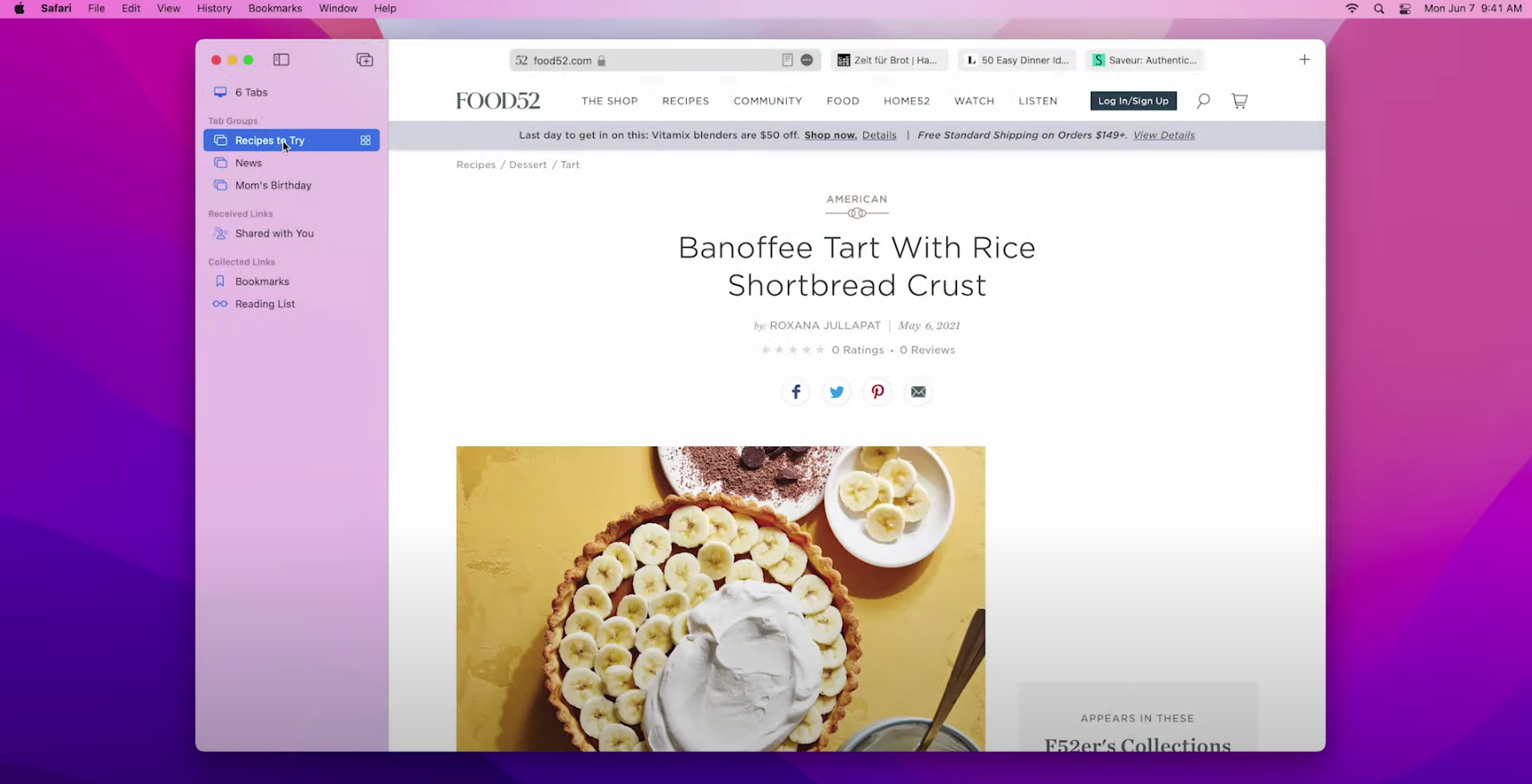Click the new tab group icon
The width and height of the screenshot is (1532, 784).
point(364,60)
